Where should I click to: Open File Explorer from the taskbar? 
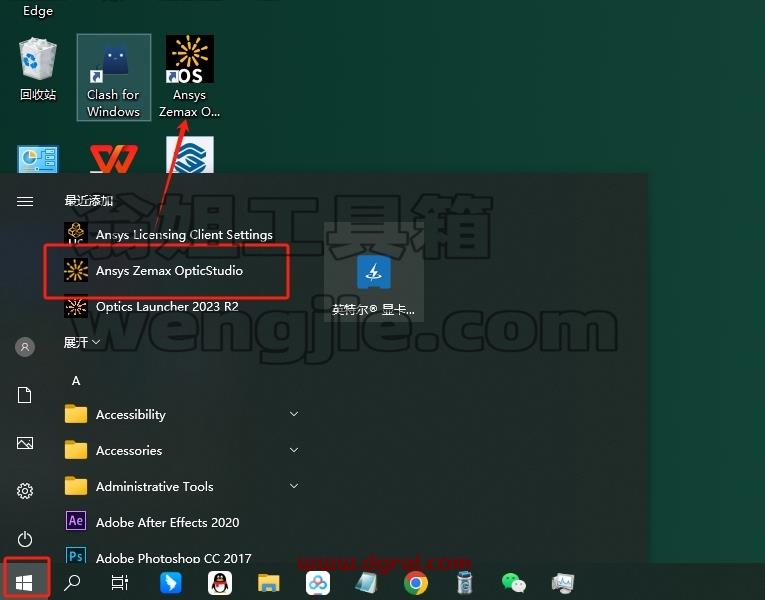tap(268, 582)
